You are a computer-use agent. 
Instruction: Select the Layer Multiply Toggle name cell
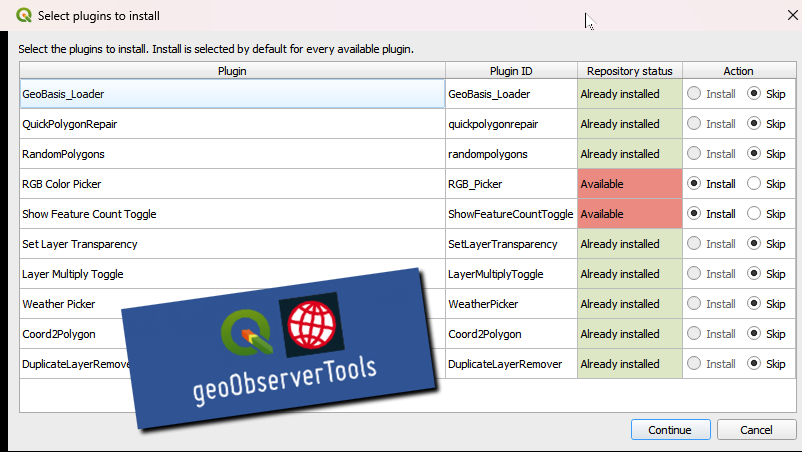[x=232, y=274]
